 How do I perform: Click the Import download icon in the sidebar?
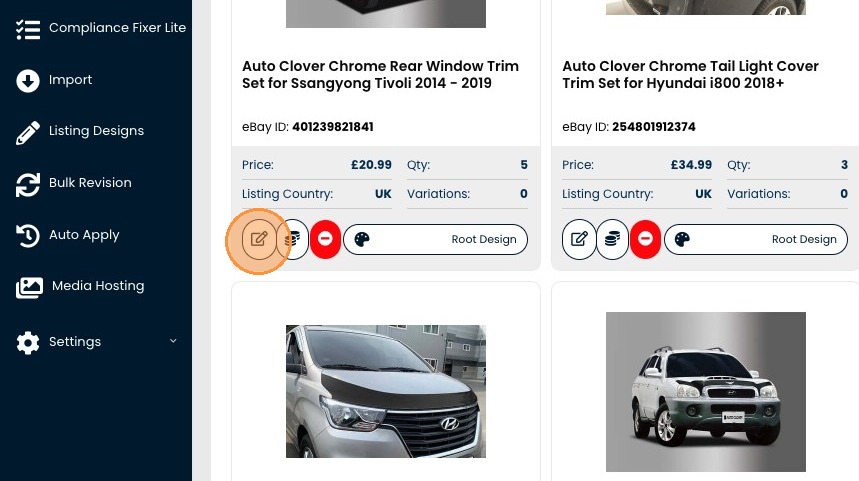point(28,80)
